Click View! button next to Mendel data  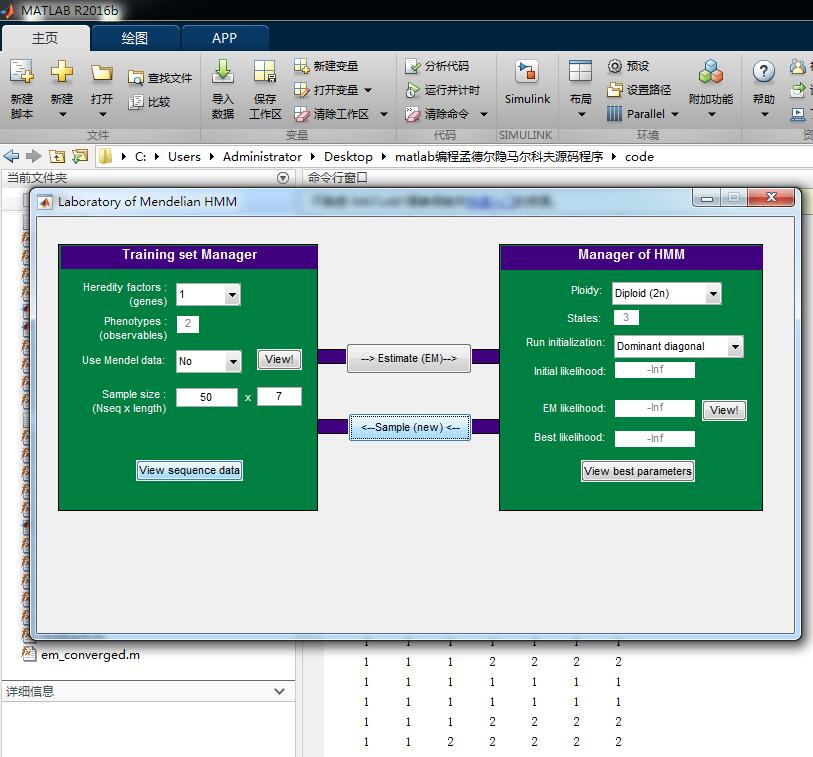(279, 359)
